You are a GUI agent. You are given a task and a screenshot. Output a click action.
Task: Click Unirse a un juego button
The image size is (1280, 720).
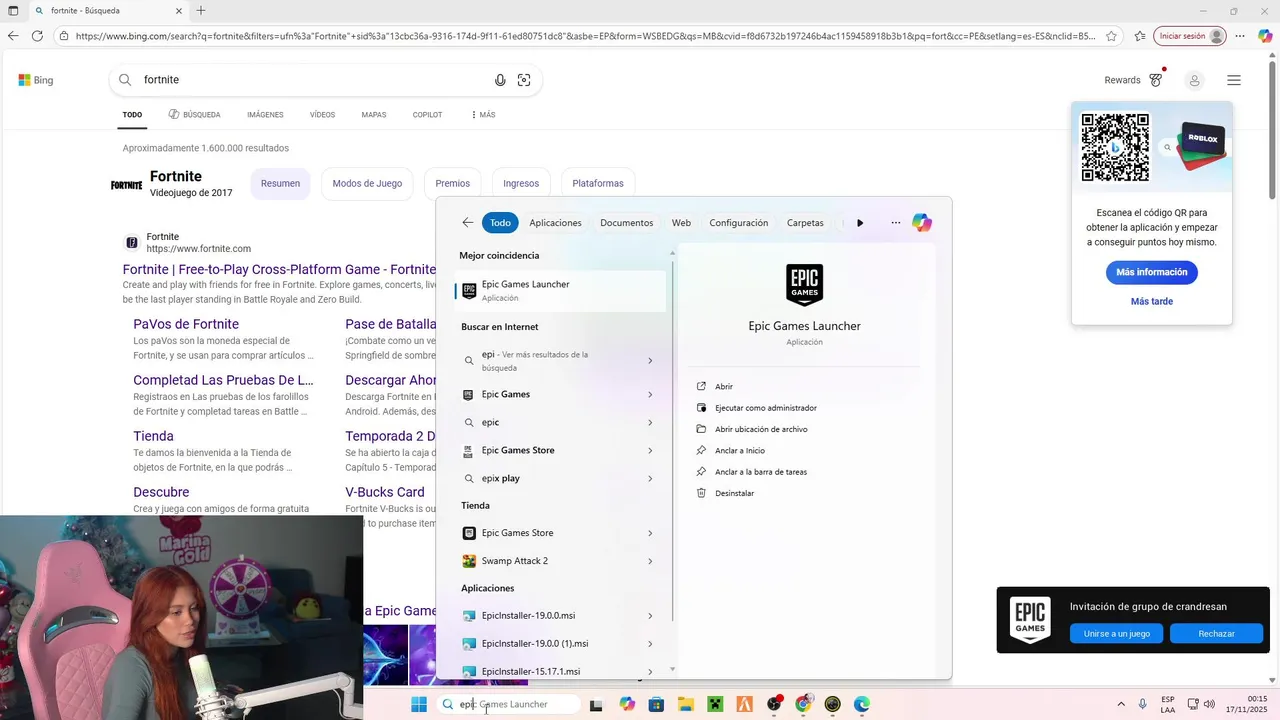1117,634
